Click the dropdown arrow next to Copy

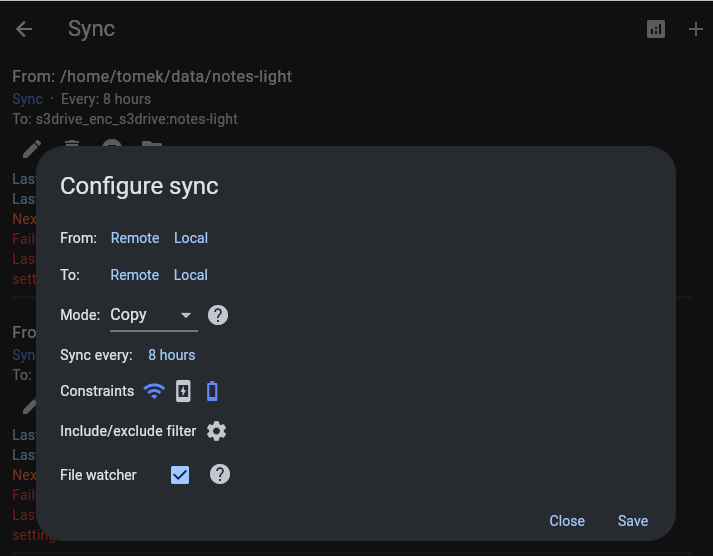pyautogui.click(x=186, y=316)
